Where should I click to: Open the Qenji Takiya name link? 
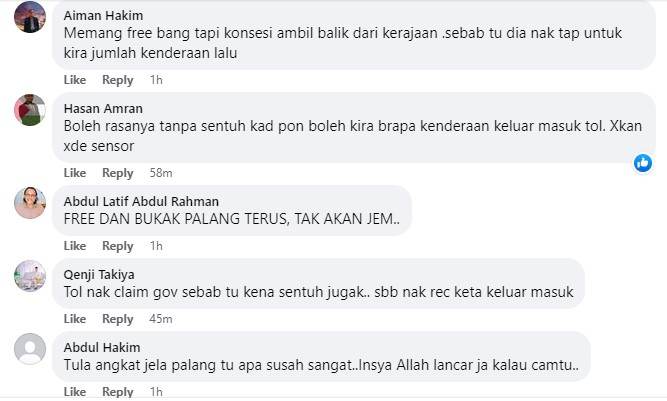99,275
